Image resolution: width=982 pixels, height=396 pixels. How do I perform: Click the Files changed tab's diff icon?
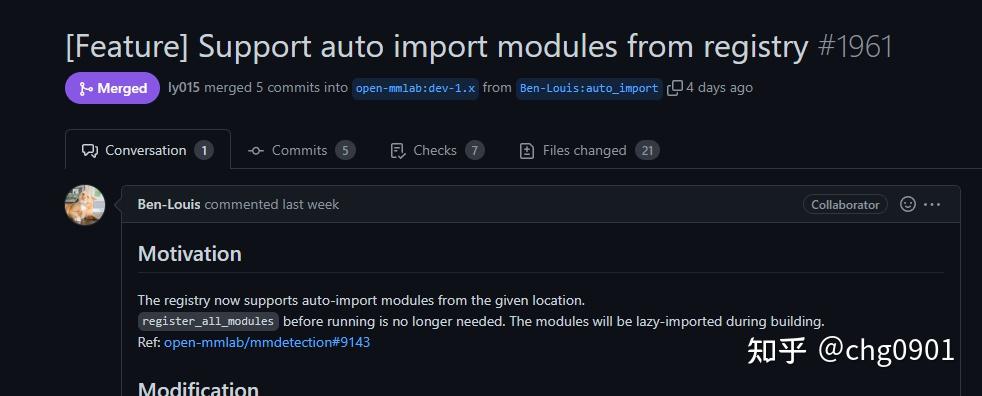527,150
